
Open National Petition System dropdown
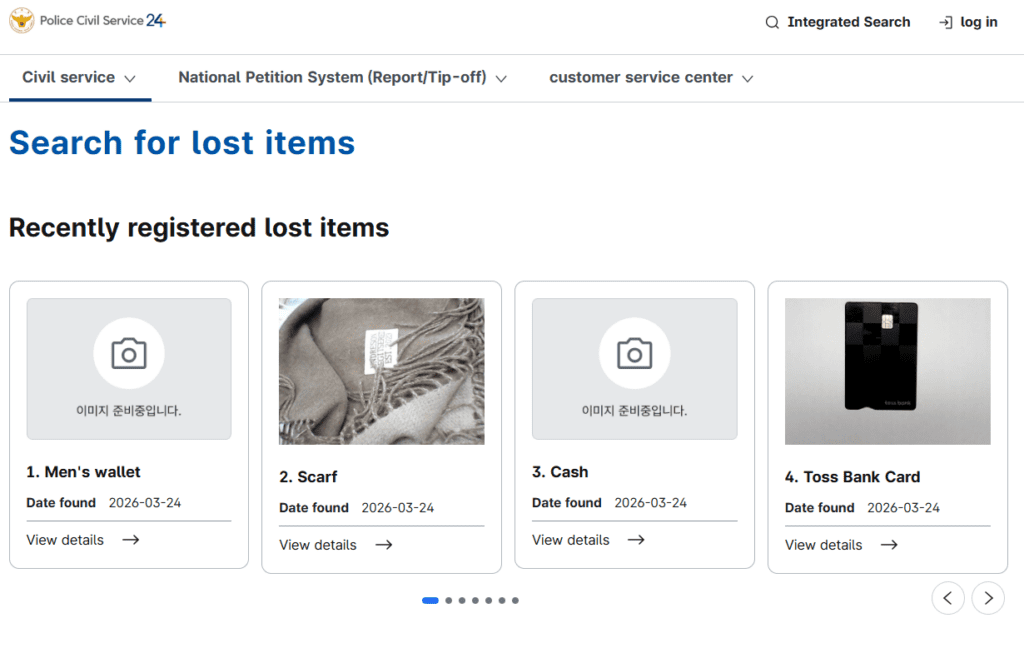[342, 77]
